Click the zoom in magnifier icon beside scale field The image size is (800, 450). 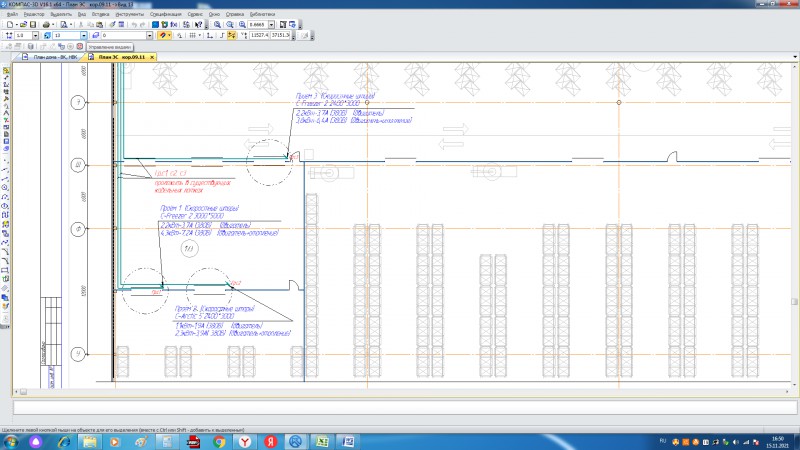242,24
